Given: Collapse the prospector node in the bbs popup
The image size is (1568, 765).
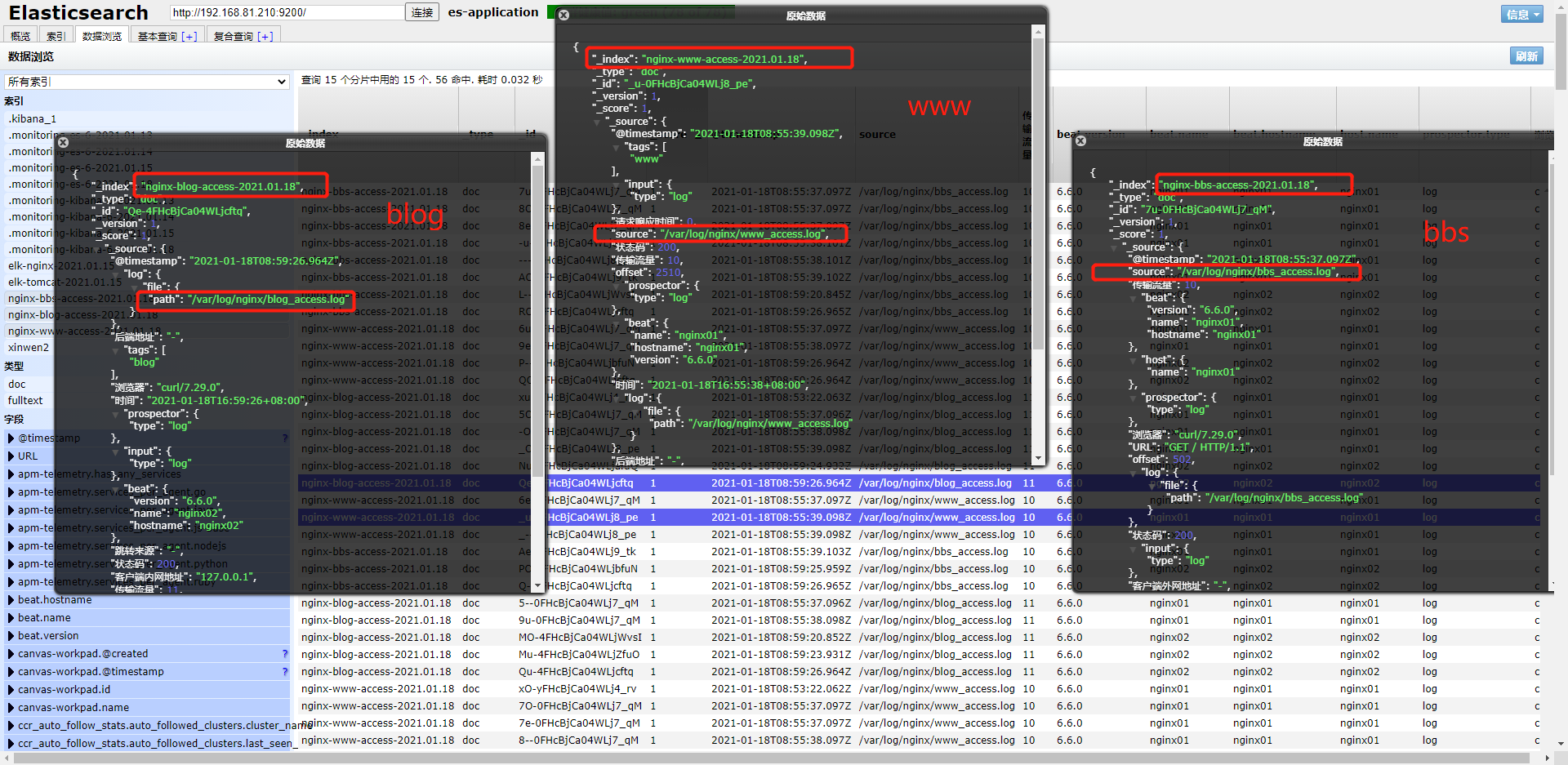Looking at the screenshot, I should click(1133, 398).
